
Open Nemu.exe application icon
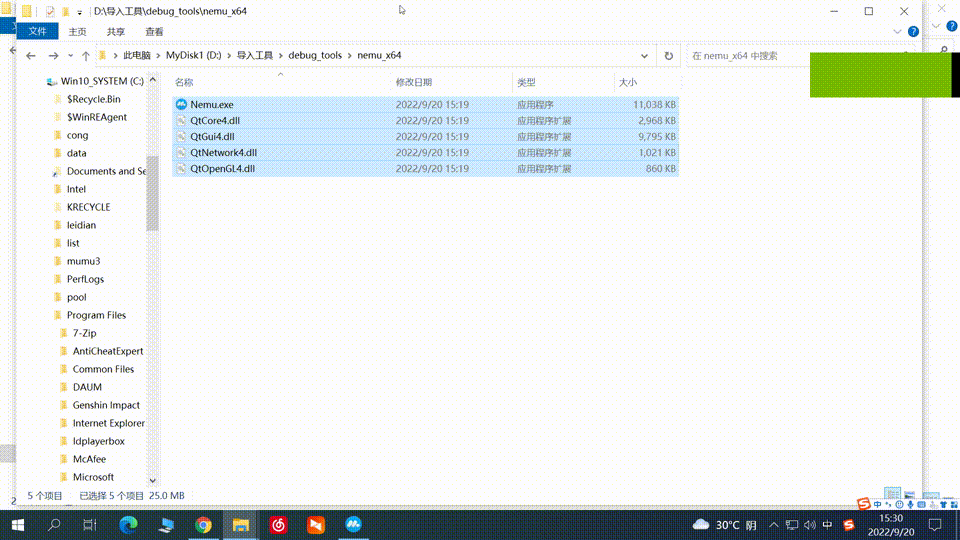pos(181,105)
